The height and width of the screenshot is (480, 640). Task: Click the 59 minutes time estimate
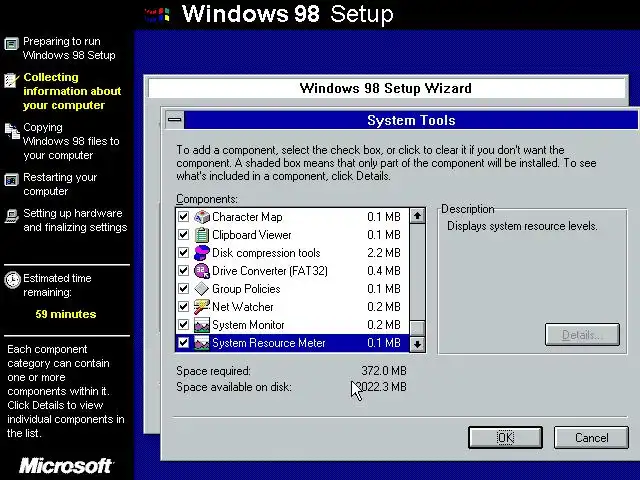pos(66,314)
